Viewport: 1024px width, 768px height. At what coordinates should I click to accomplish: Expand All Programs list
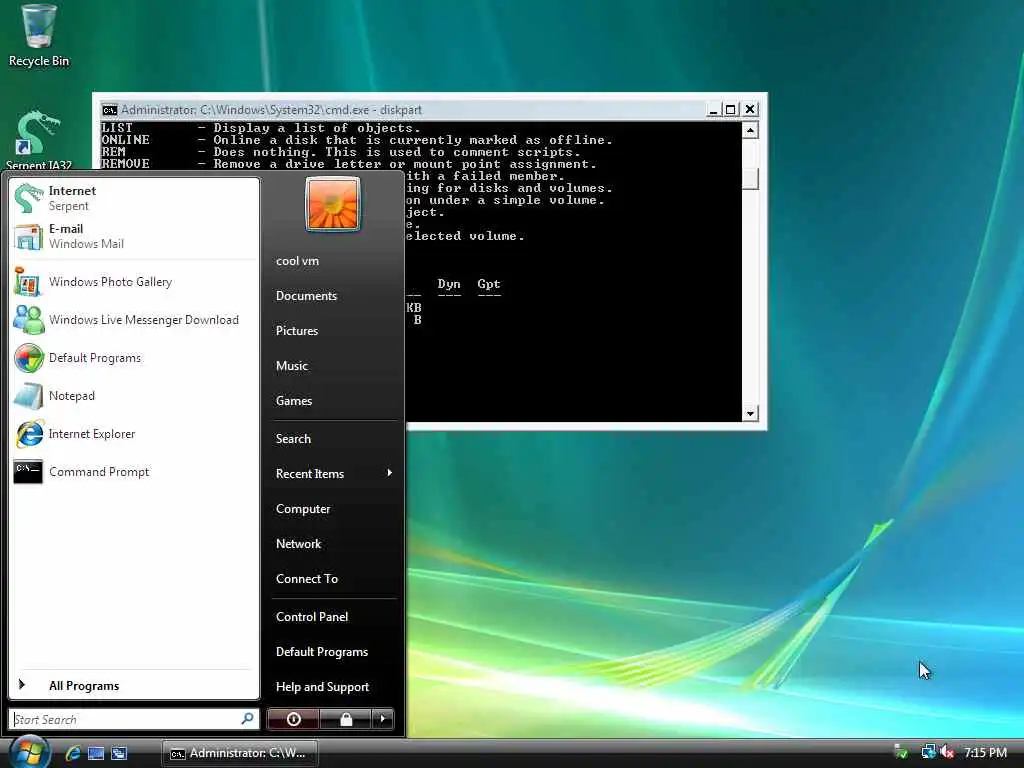[134, 686]
